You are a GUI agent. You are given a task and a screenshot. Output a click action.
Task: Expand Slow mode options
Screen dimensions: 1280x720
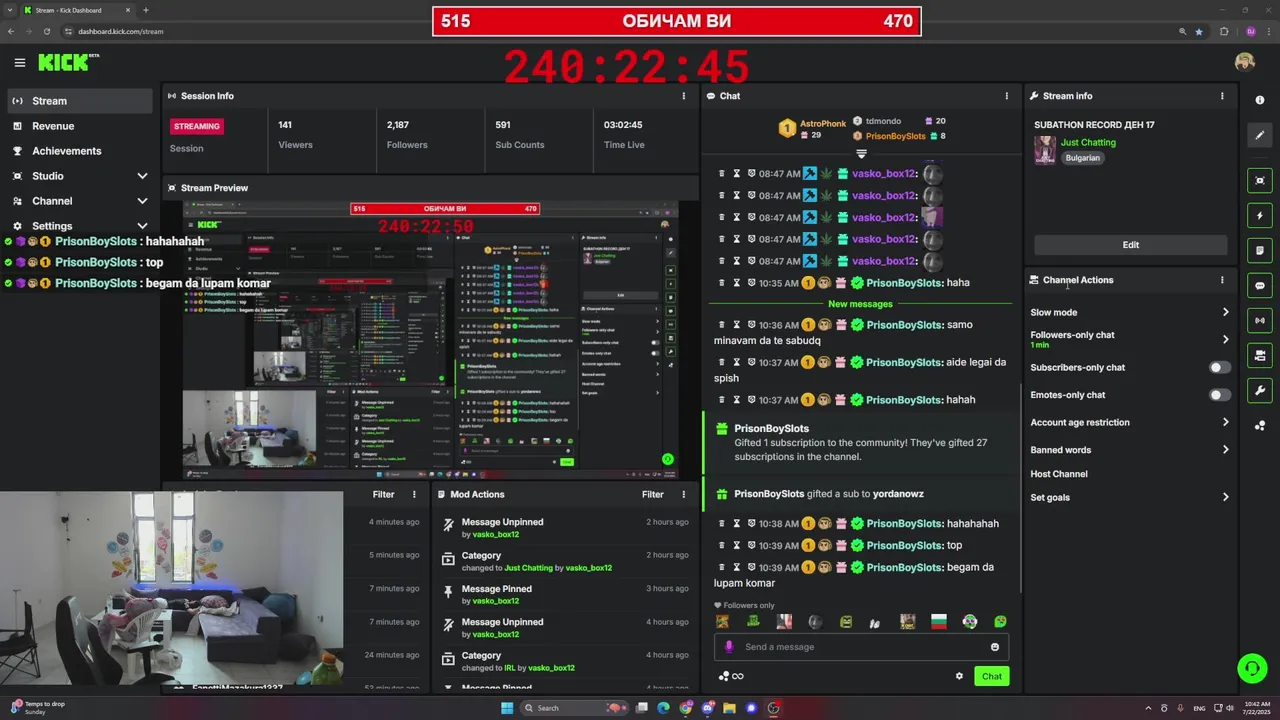pos(1225,312)
